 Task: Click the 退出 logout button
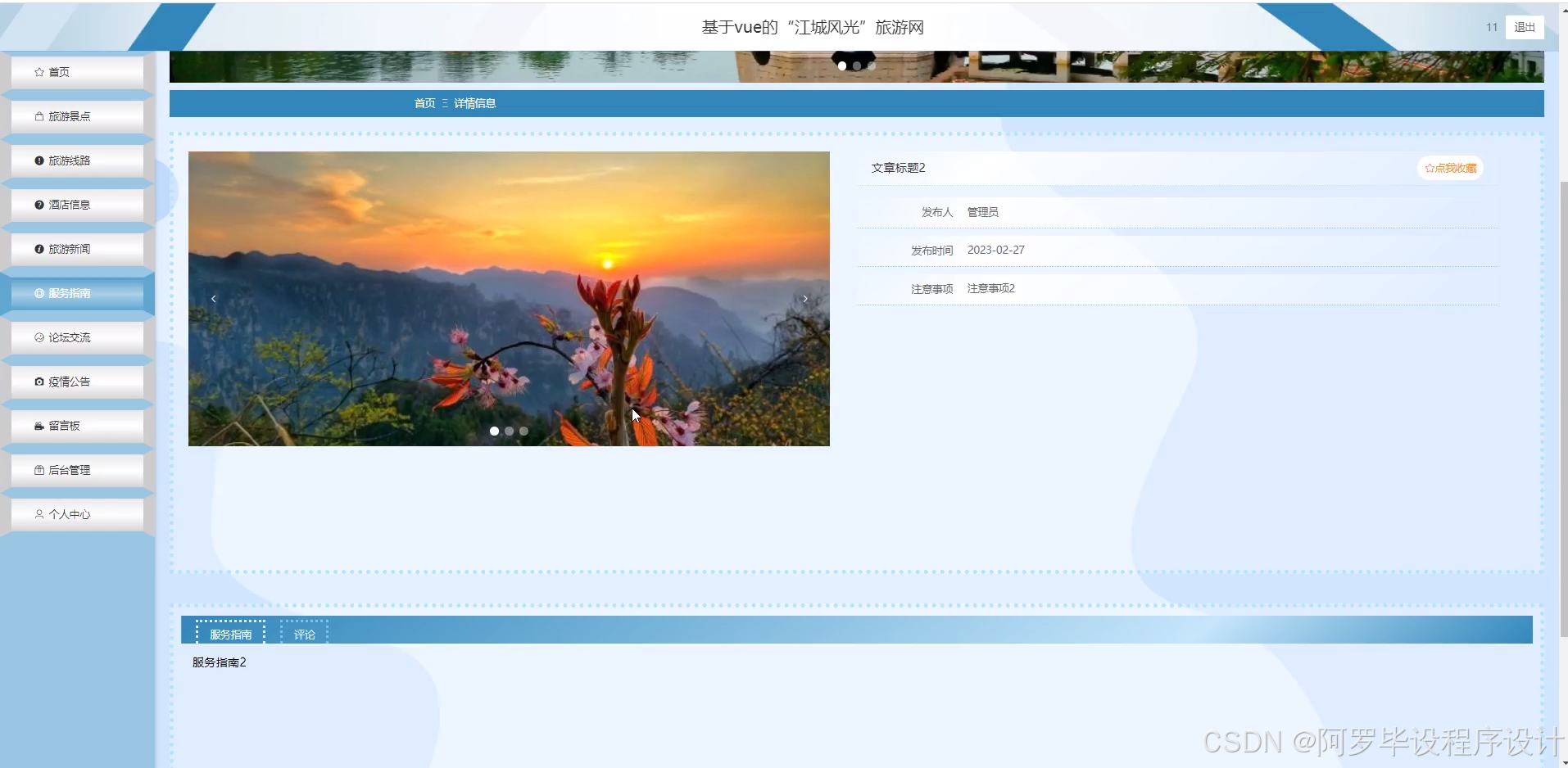[x=1525, y=27]
